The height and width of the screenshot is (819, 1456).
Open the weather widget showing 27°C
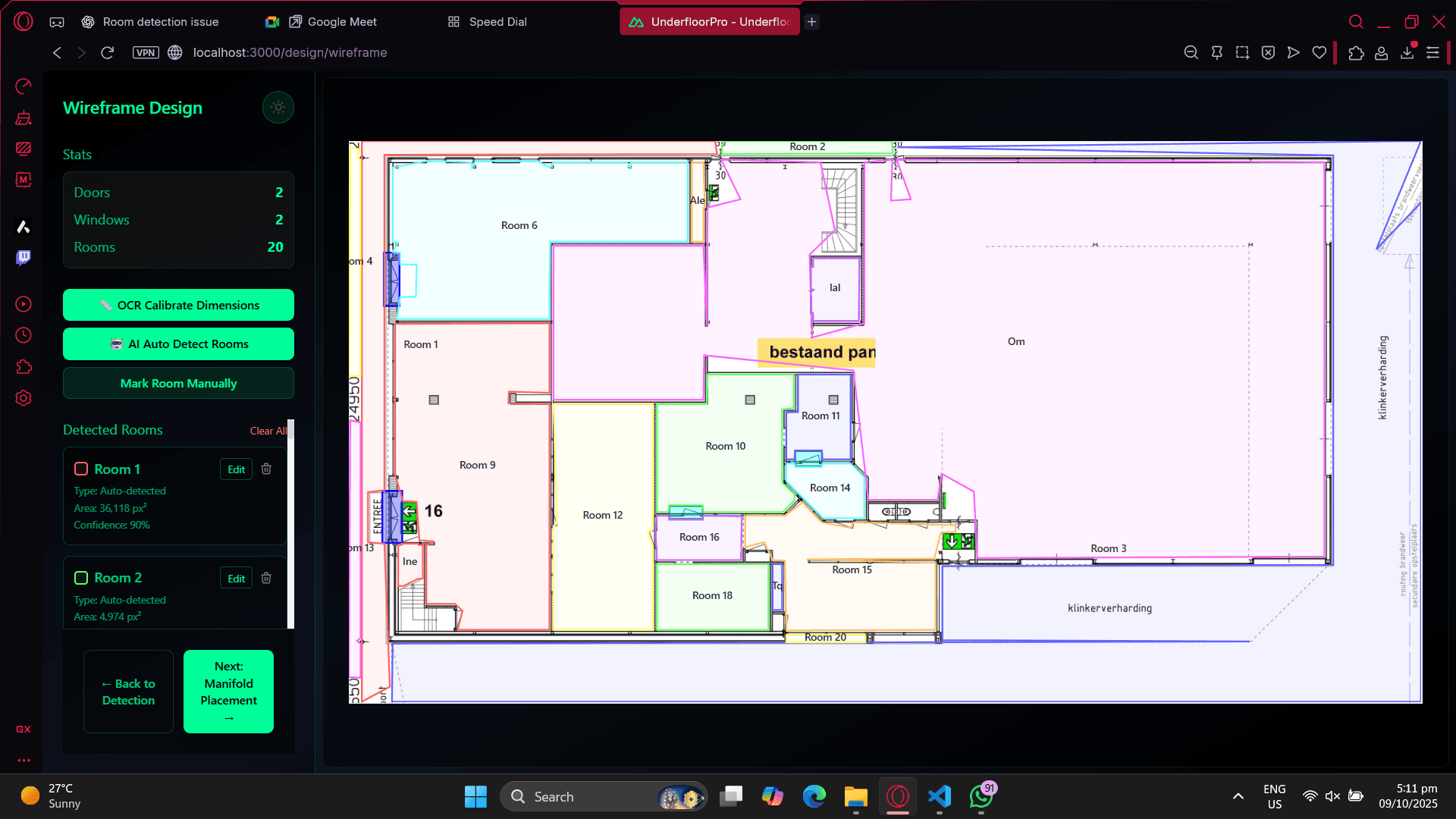(x=51, y=796)
